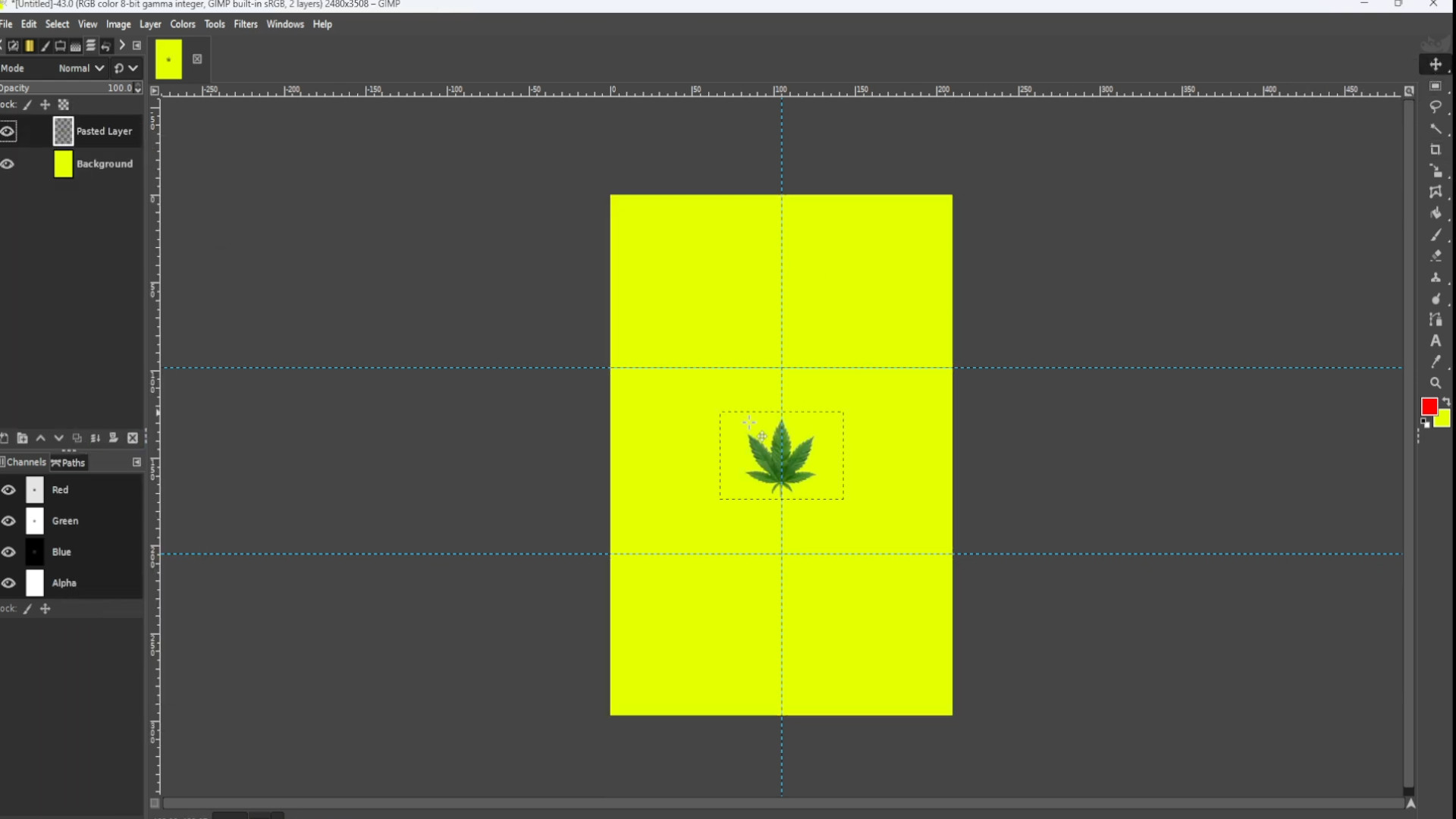Create a new layer group
The width and height of the screenshot is (1456, 819).
[x=22, y=438]
